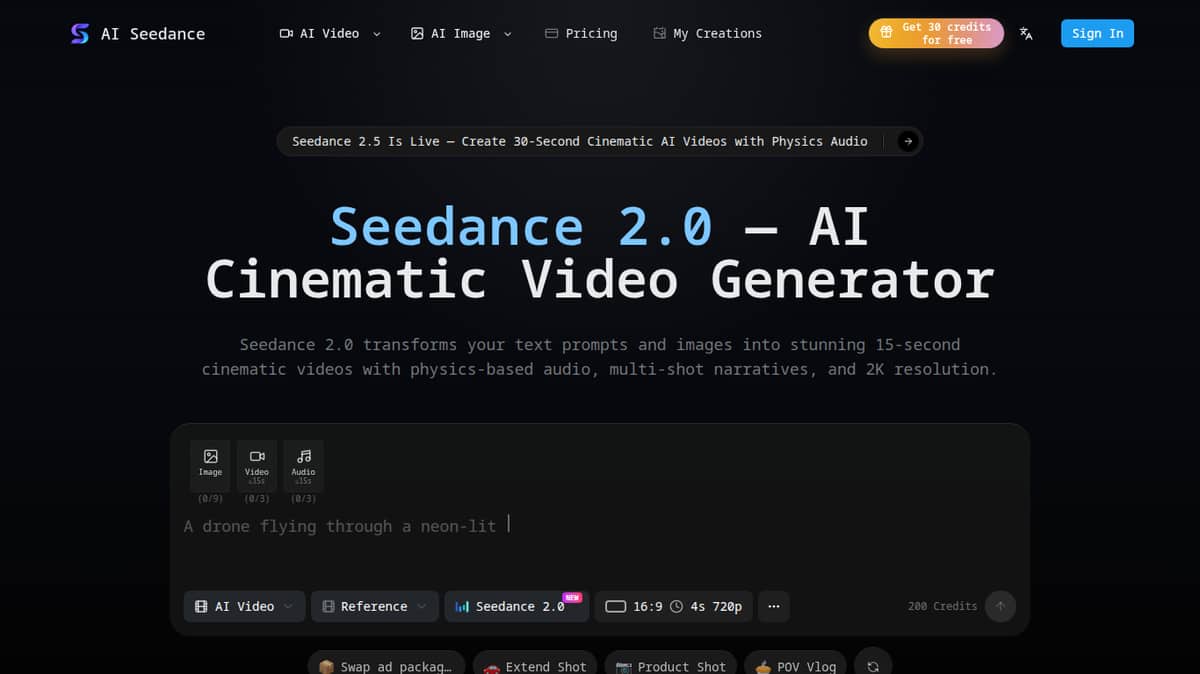Click the Seedance 2.0 heading text
The height and width of the screenshot is (674, 1200).
[x=521, y=226]
